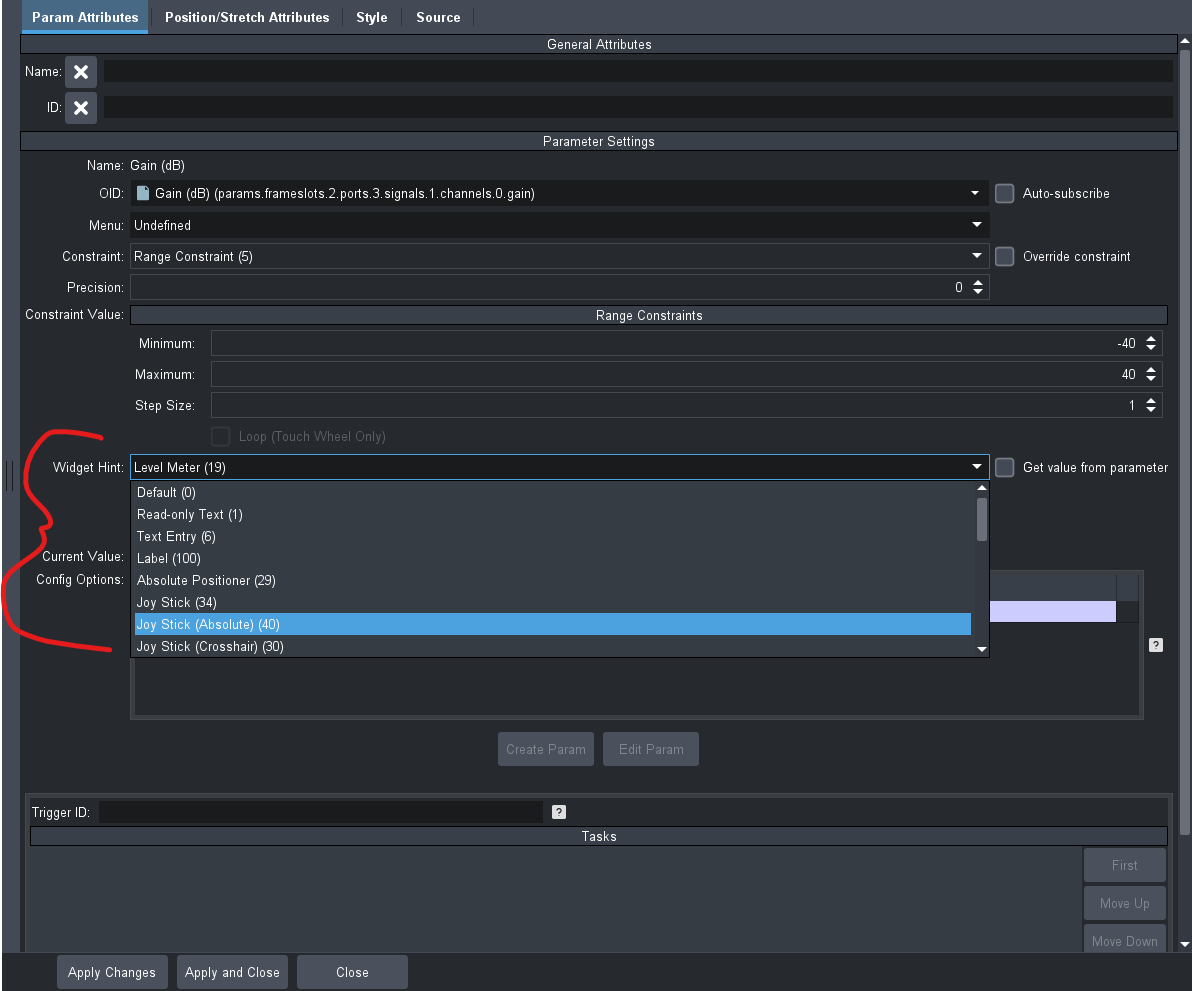Expand the Menu dropdown showing Undefined
This screenshot has width=1192, height=991.
975,226
